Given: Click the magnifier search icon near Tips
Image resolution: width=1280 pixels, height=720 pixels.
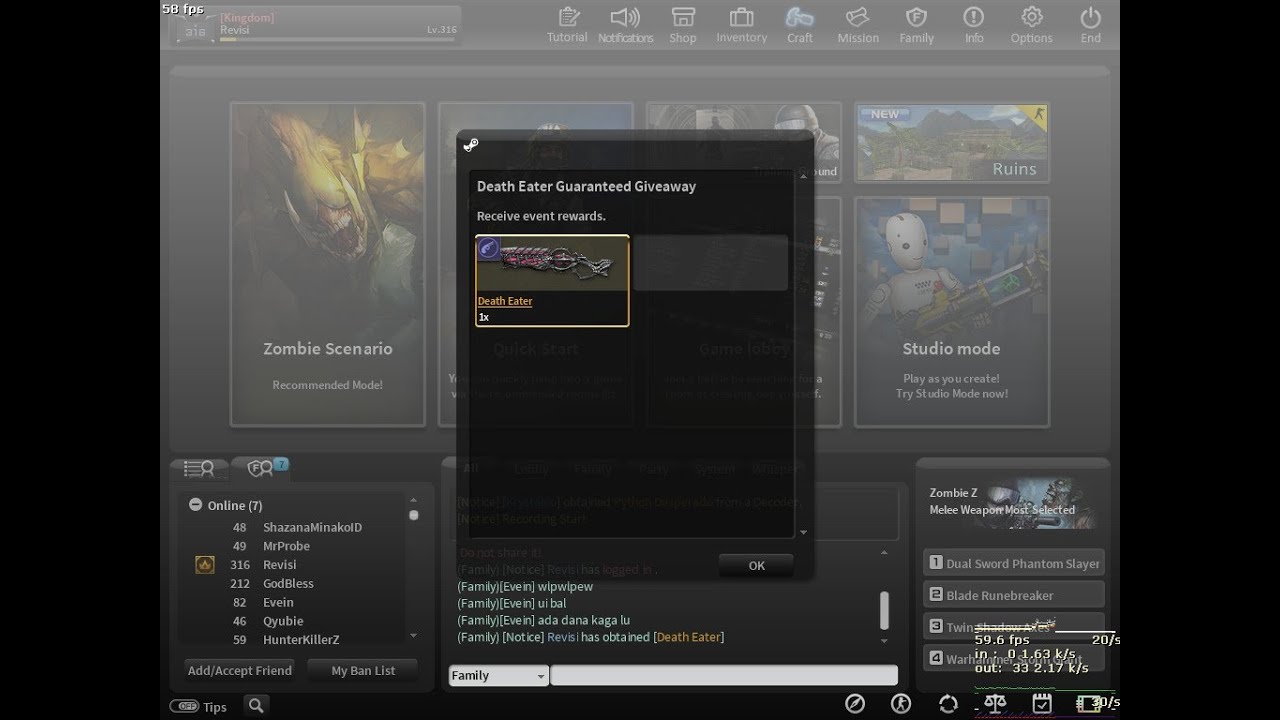Looking at the screenshot, I should [256, 706].
